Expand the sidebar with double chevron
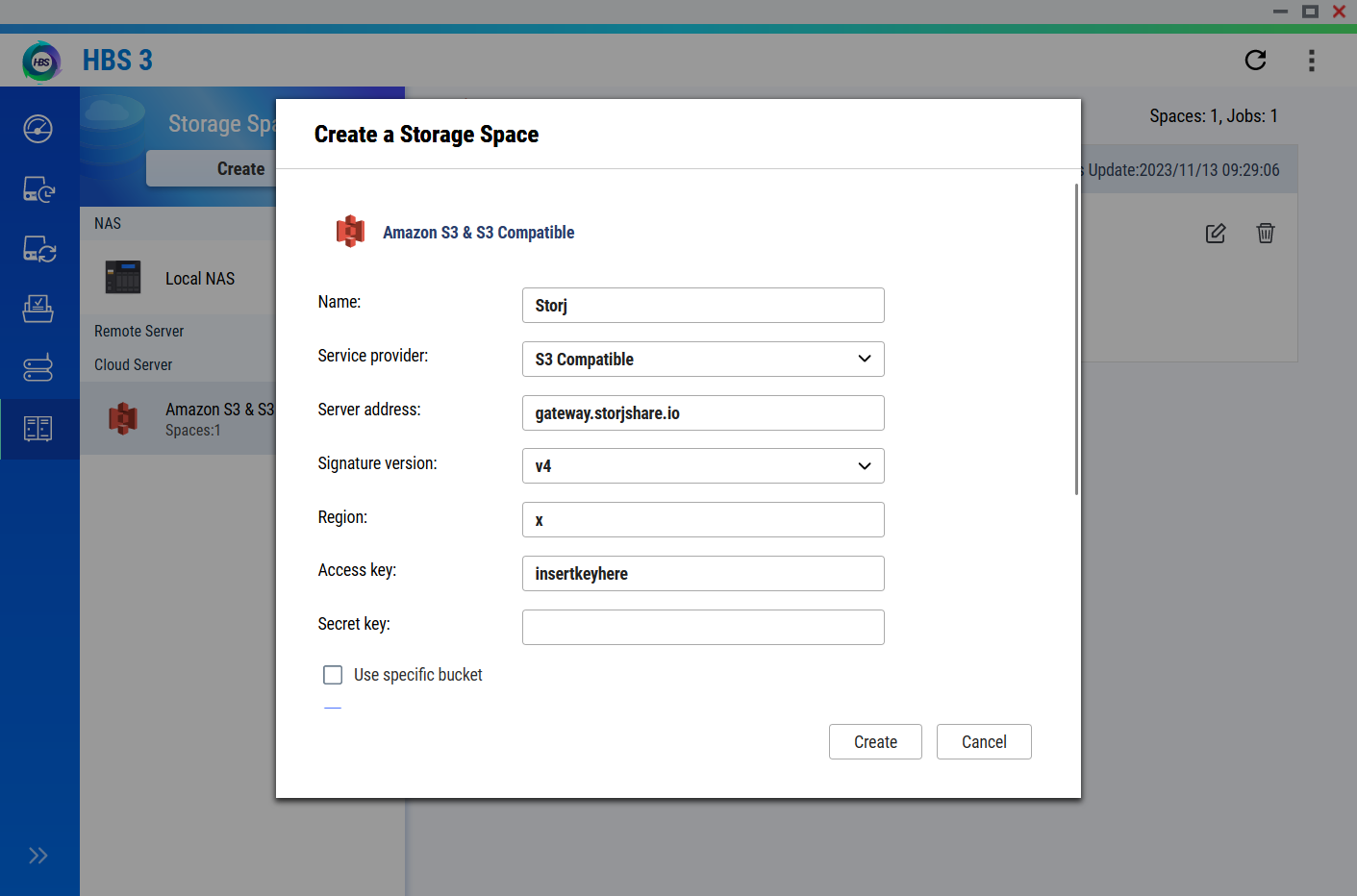 (x=38, y=856)
